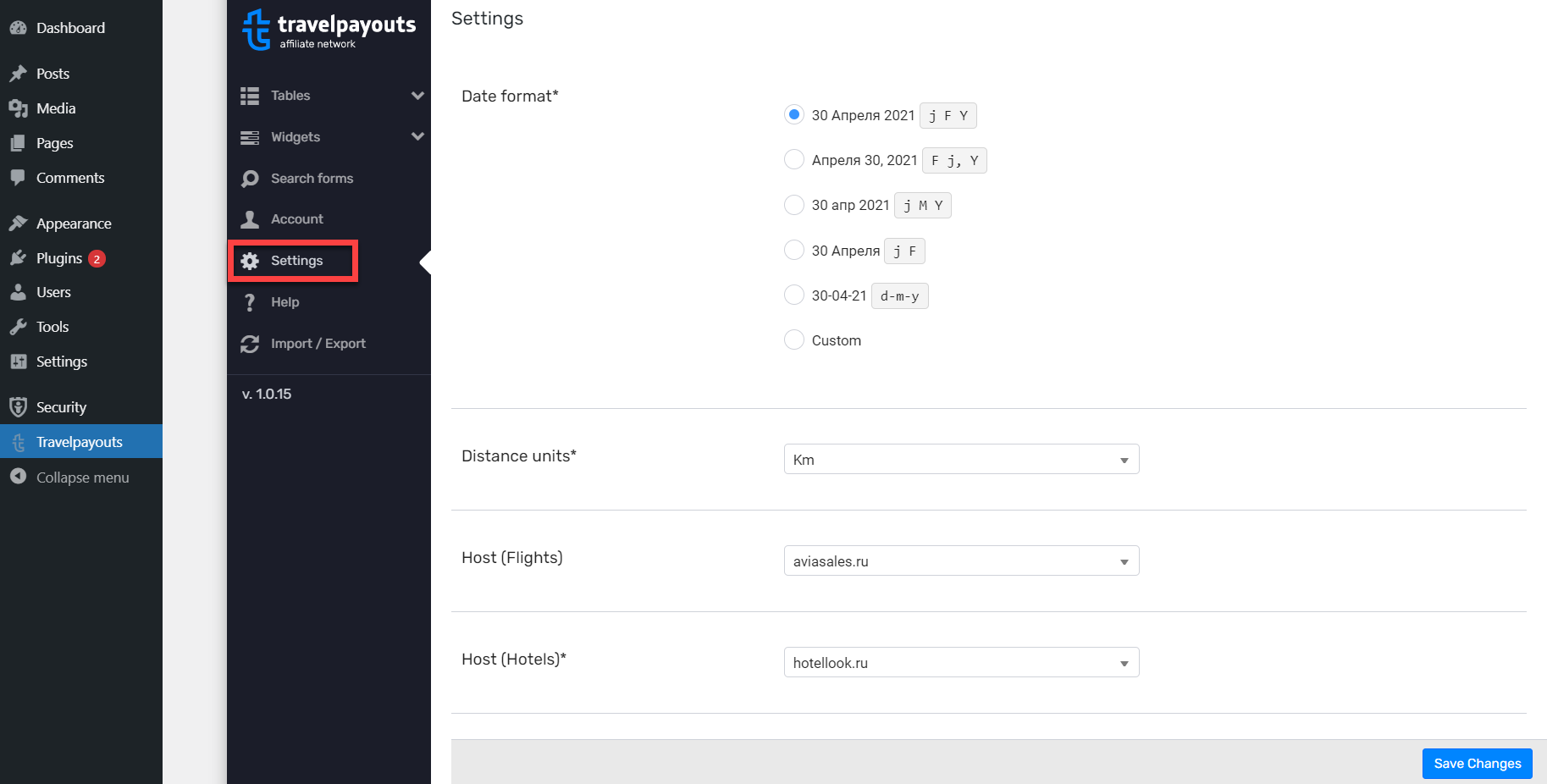Click the Tools wrench icon

(18, 327)
